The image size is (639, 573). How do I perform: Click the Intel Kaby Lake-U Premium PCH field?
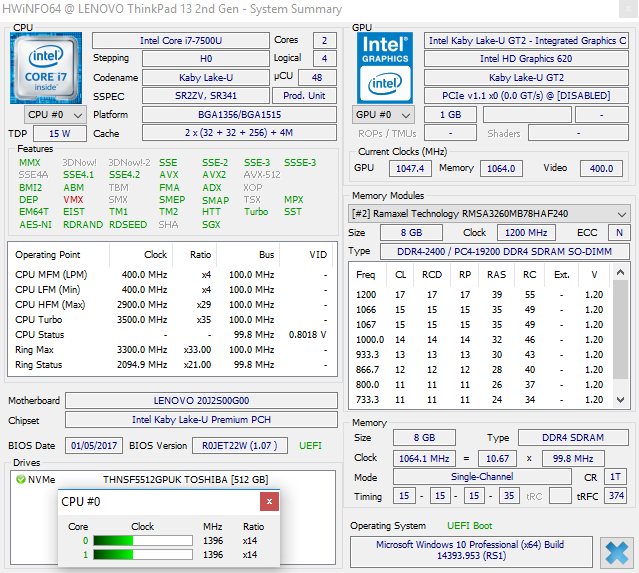click(x=201, y=420)
